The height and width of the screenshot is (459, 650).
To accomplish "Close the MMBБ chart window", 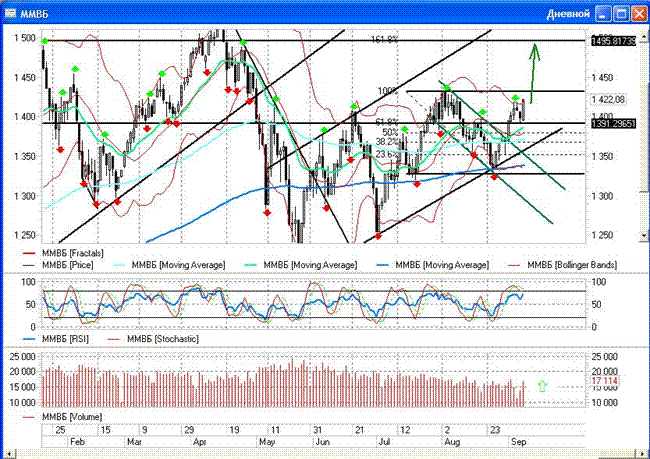I will pos(639,13).
